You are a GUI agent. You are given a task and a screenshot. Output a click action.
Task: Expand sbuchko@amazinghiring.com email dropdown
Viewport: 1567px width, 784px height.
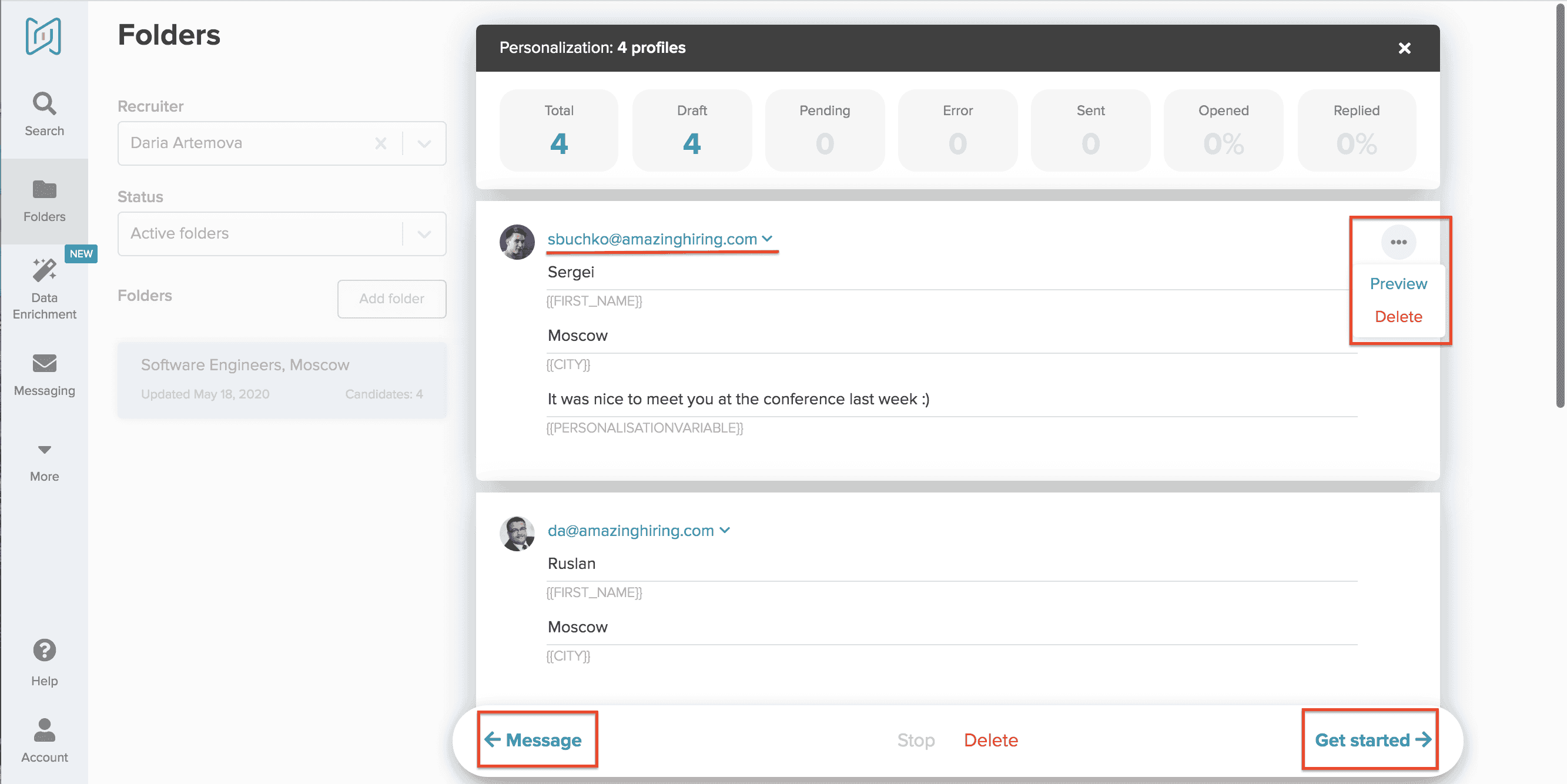click(767, 239)
